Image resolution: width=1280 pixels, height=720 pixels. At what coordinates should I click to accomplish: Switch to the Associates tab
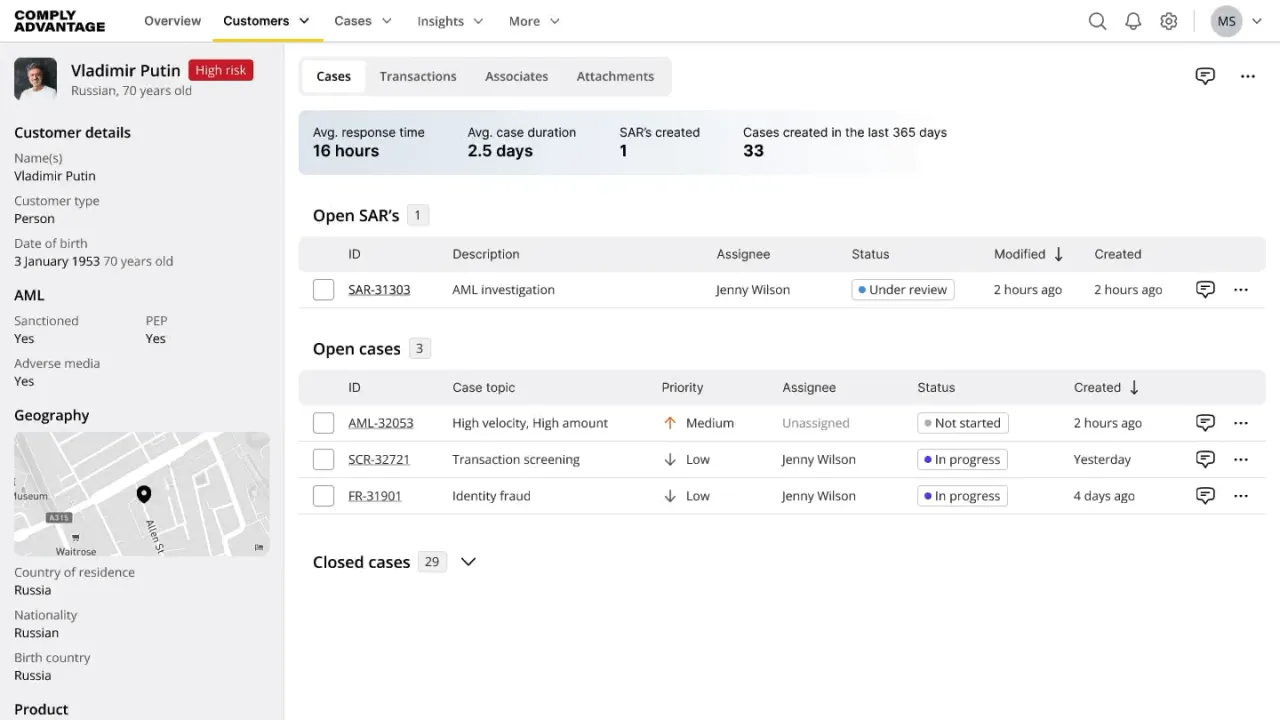point(516,76)
